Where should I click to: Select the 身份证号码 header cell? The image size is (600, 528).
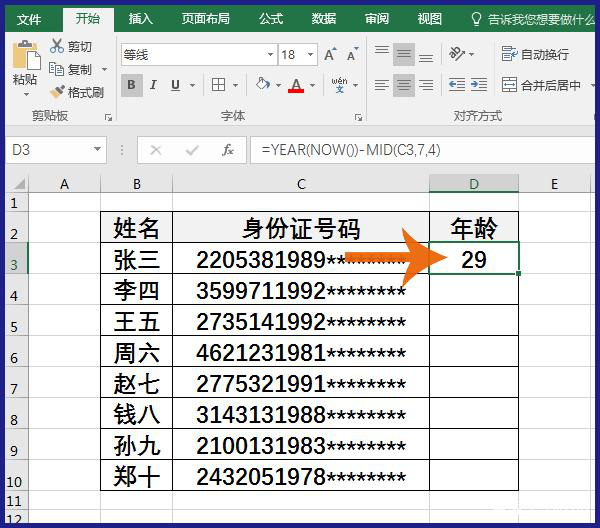(x=301, y=227)
